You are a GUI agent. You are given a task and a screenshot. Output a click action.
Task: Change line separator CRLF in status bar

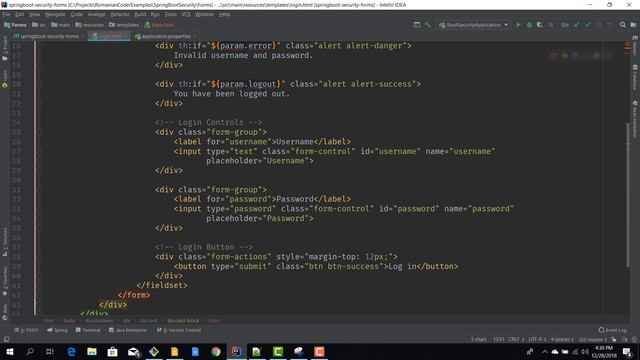tap(516, 339)
